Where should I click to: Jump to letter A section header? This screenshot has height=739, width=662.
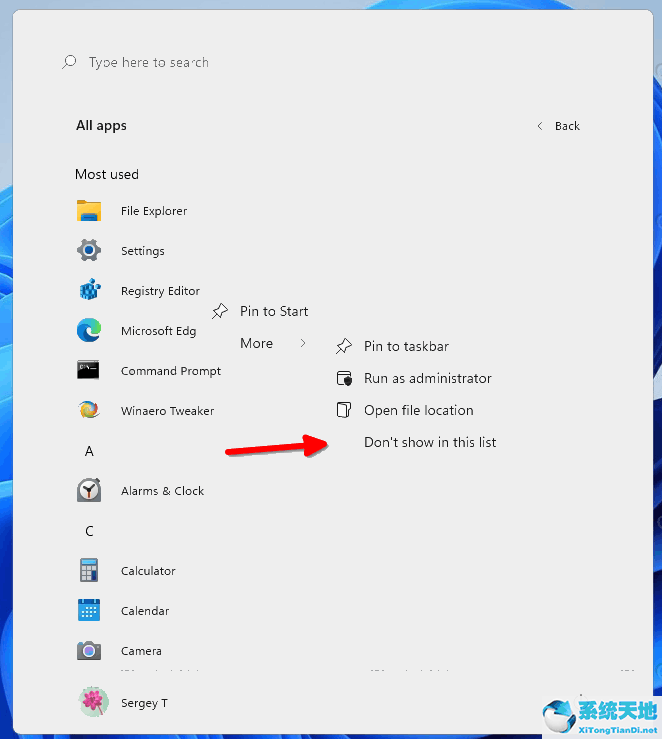89,451
